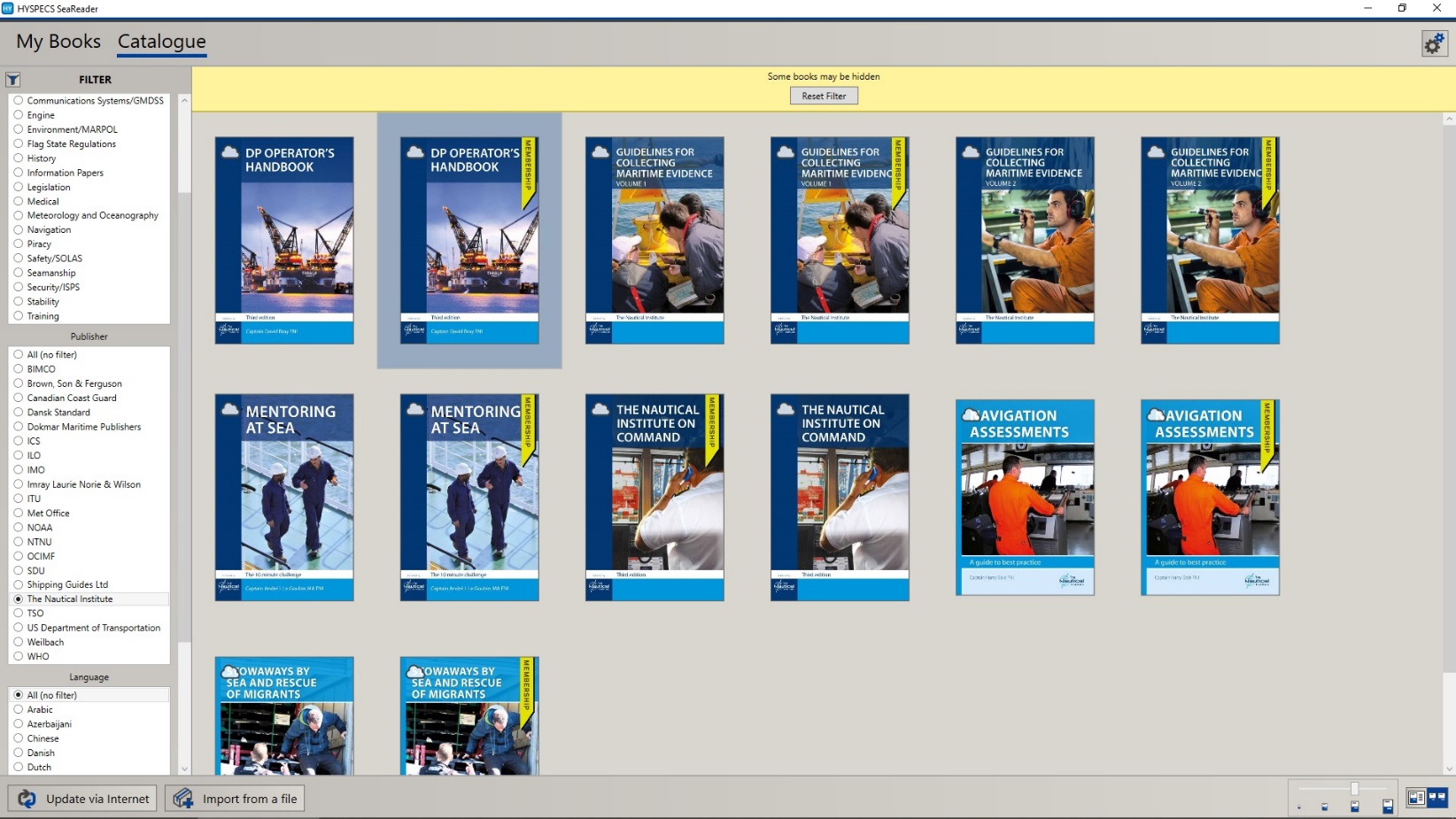
Task: Click cloud icon on Collecting Maritime Evidence Volume 1 first cover
Action: pyautogui.click(x=600, y=152)
